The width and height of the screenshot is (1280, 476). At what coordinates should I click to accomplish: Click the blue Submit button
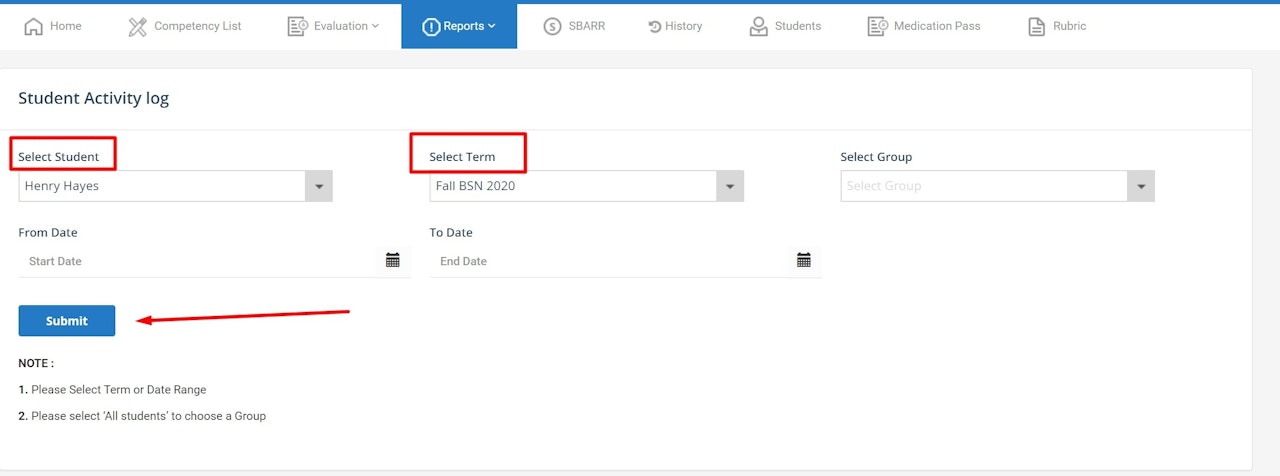tap(67, 321)
